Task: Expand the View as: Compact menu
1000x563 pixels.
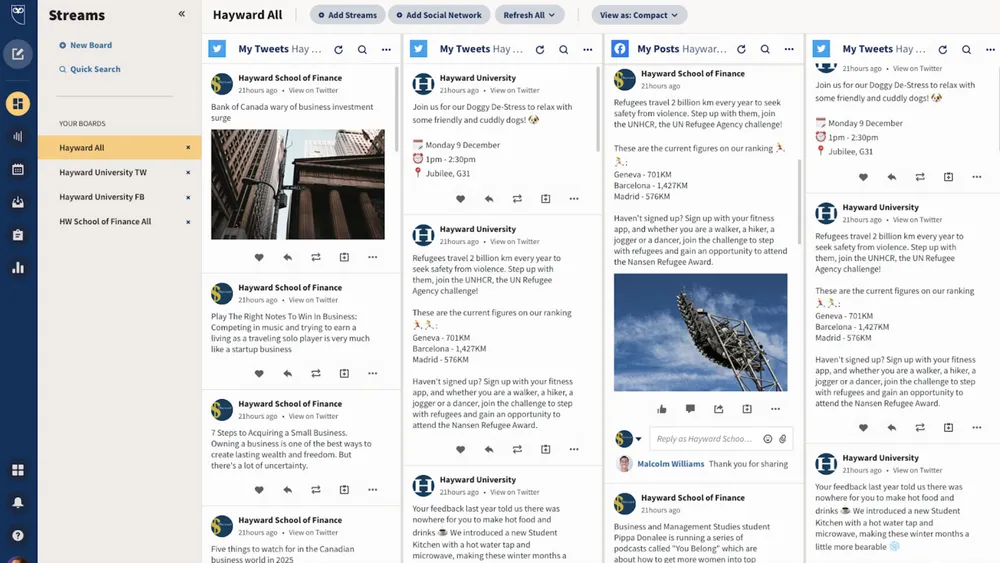Action: click(x=638, y=15)
